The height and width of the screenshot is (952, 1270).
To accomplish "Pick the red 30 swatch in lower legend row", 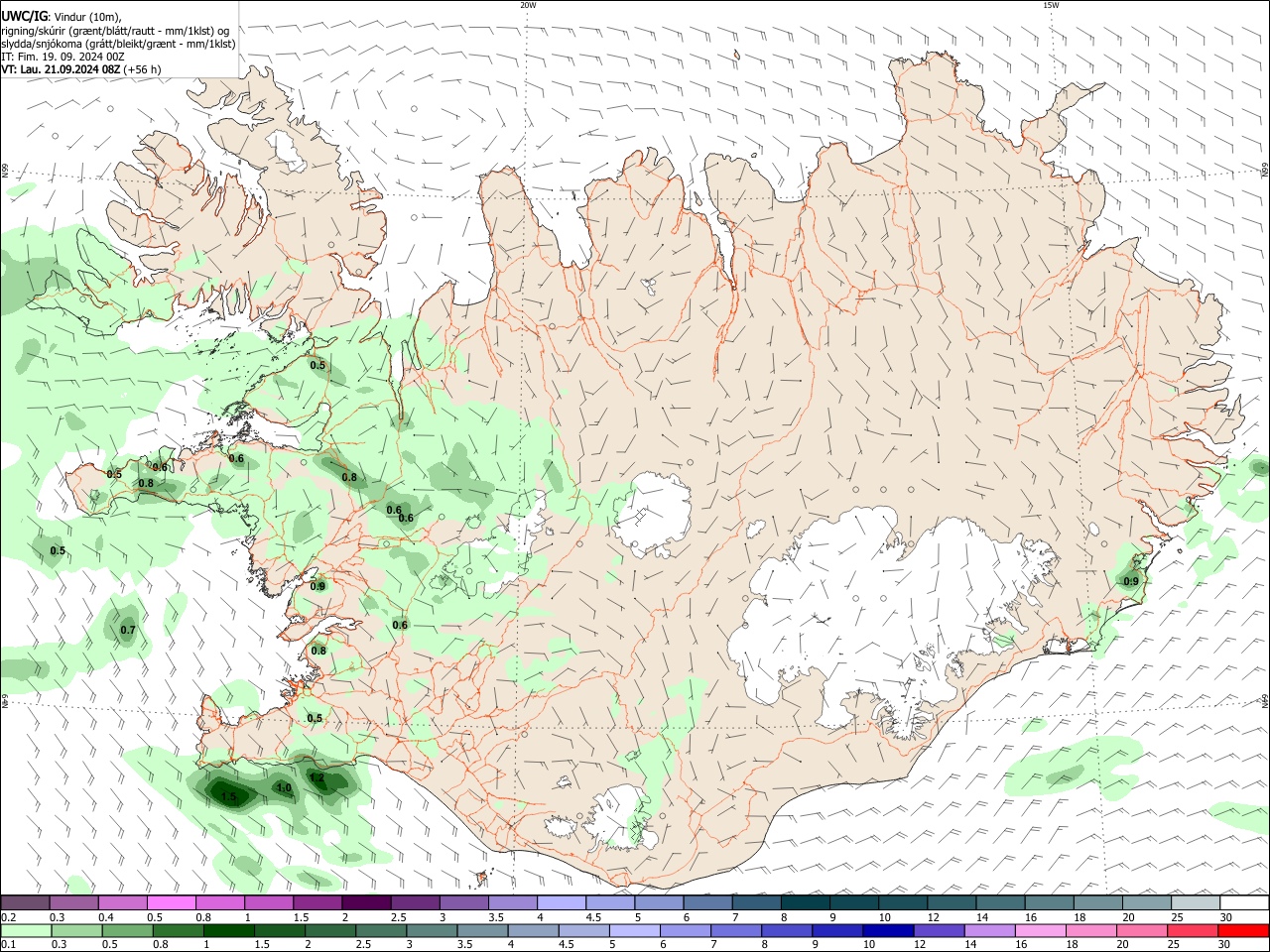I will point(1244,930).
